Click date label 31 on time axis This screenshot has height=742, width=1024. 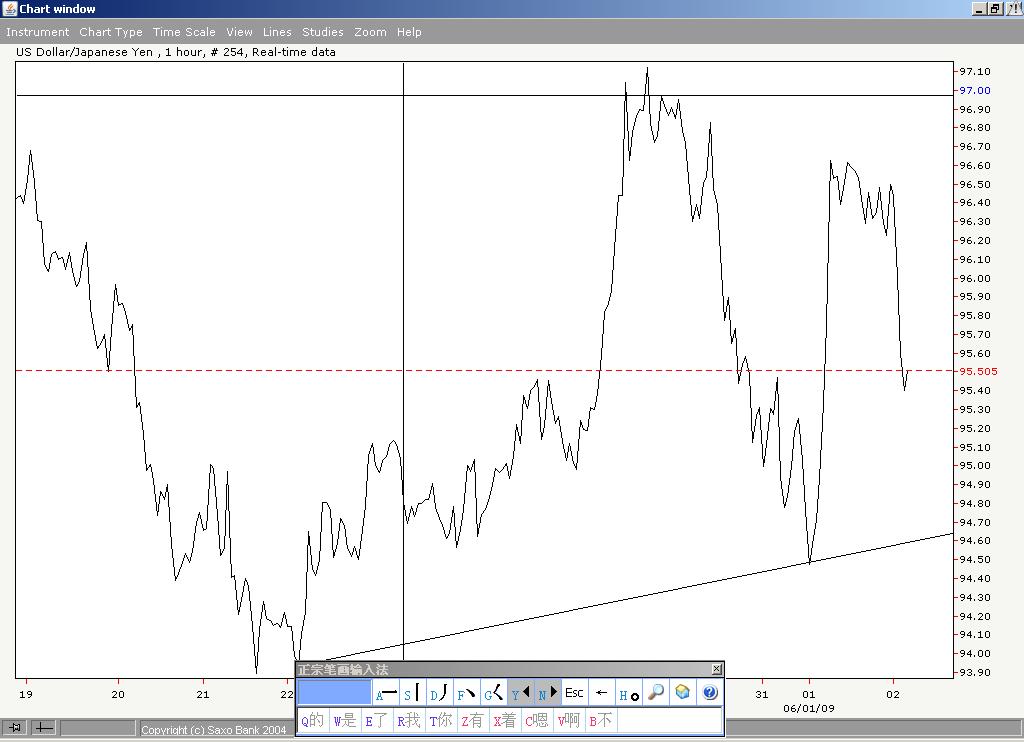(762, 694)
